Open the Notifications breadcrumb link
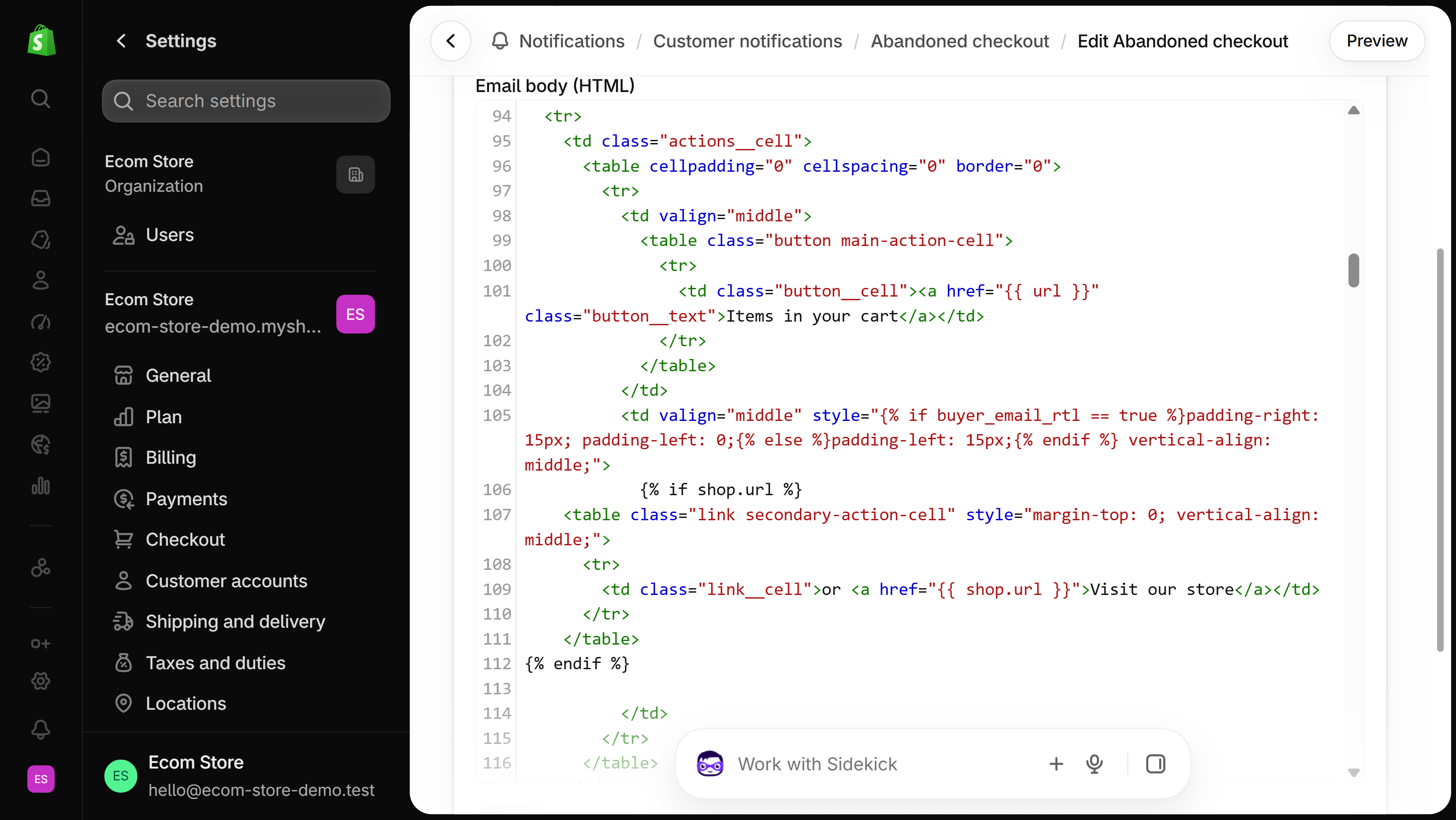1456x820 pixels. [x=571, y=41]
